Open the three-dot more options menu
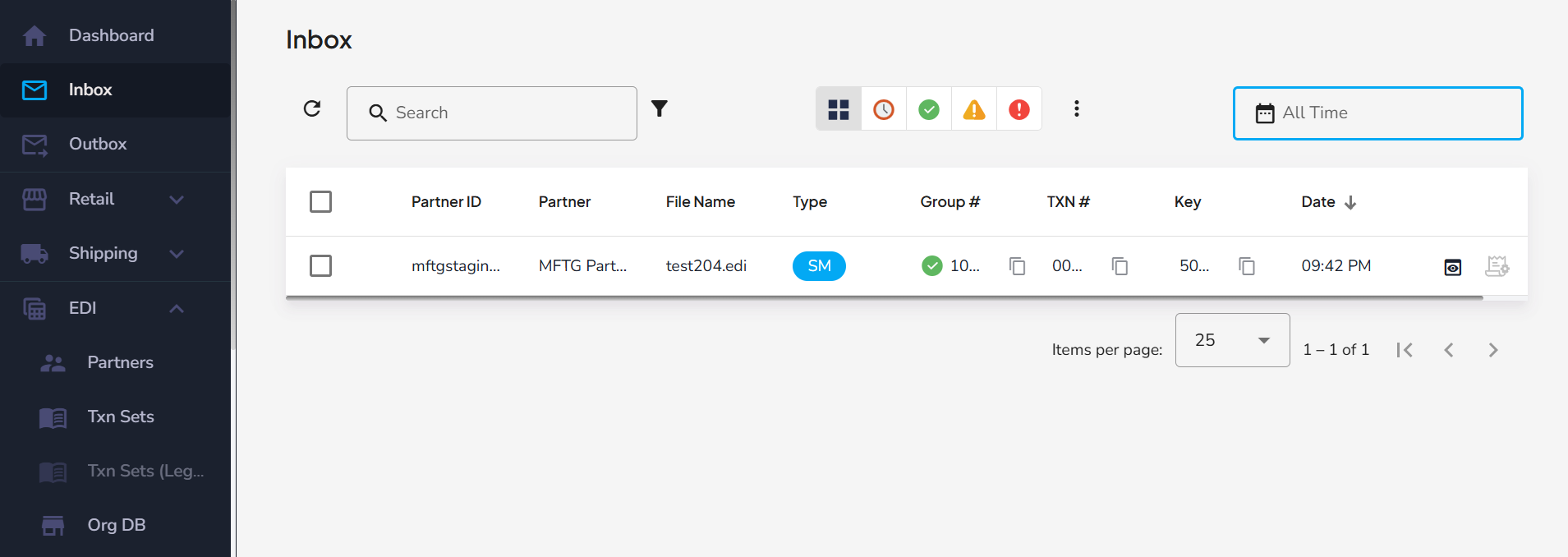The width and height of the screenshot is (1568, 557). click(1076, 109)
